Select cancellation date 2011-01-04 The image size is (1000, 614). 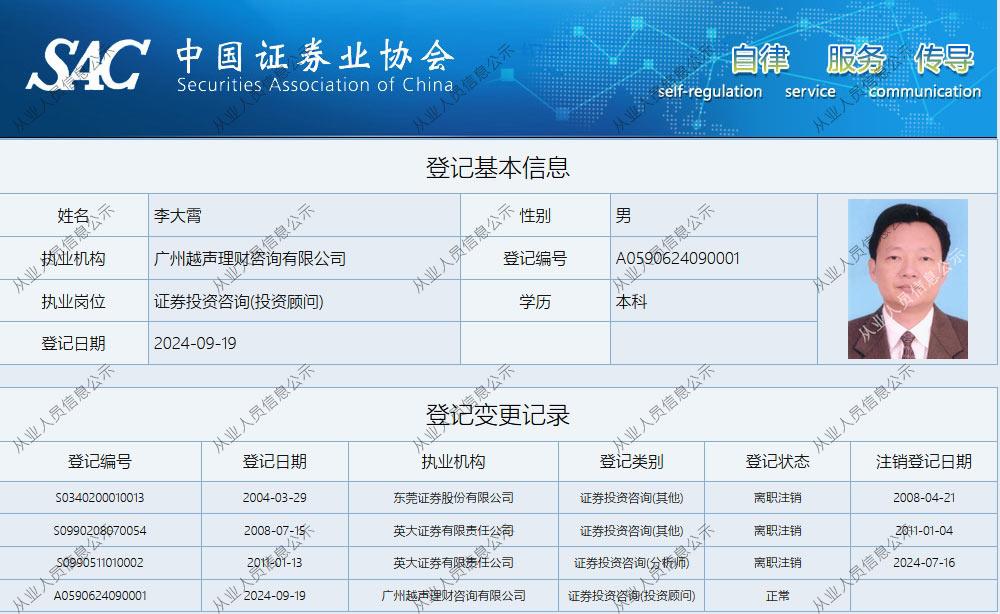pos(924,530)
